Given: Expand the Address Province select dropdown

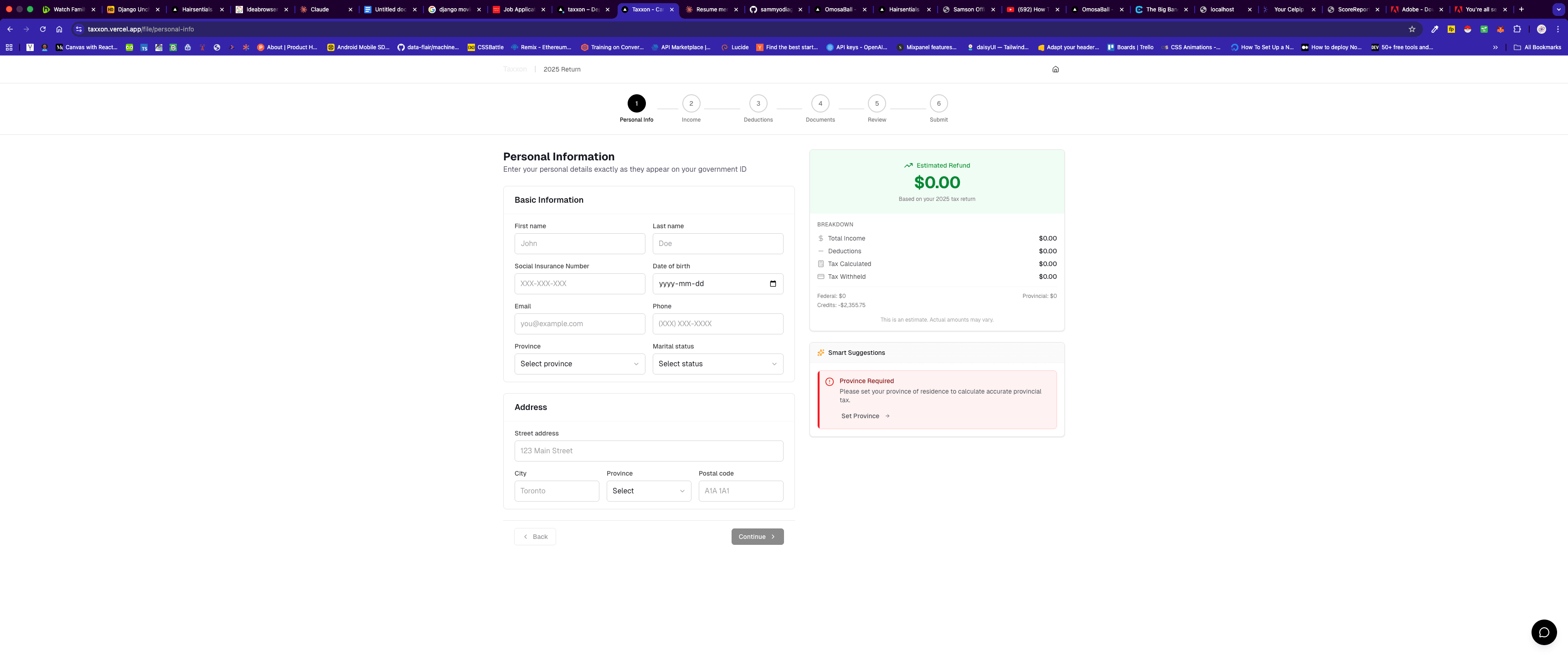Looking at the screenshot, I should point(648,491).
